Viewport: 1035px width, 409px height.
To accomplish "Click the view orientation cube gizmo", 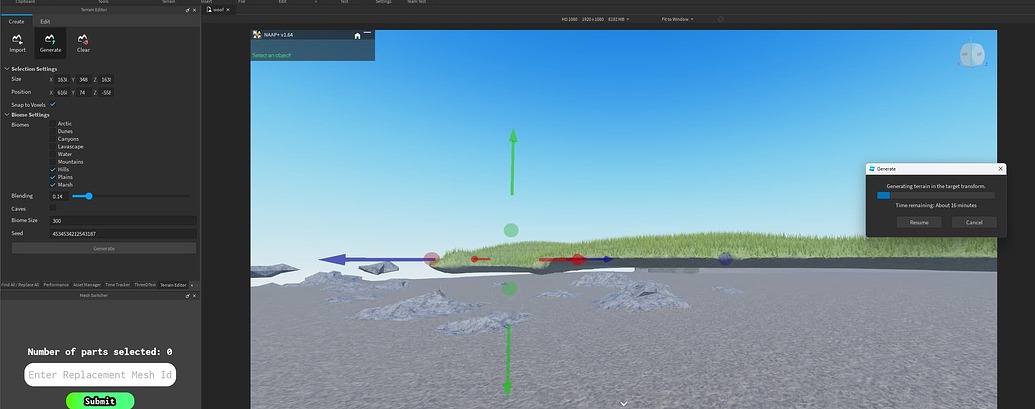I will click(972, 55).
